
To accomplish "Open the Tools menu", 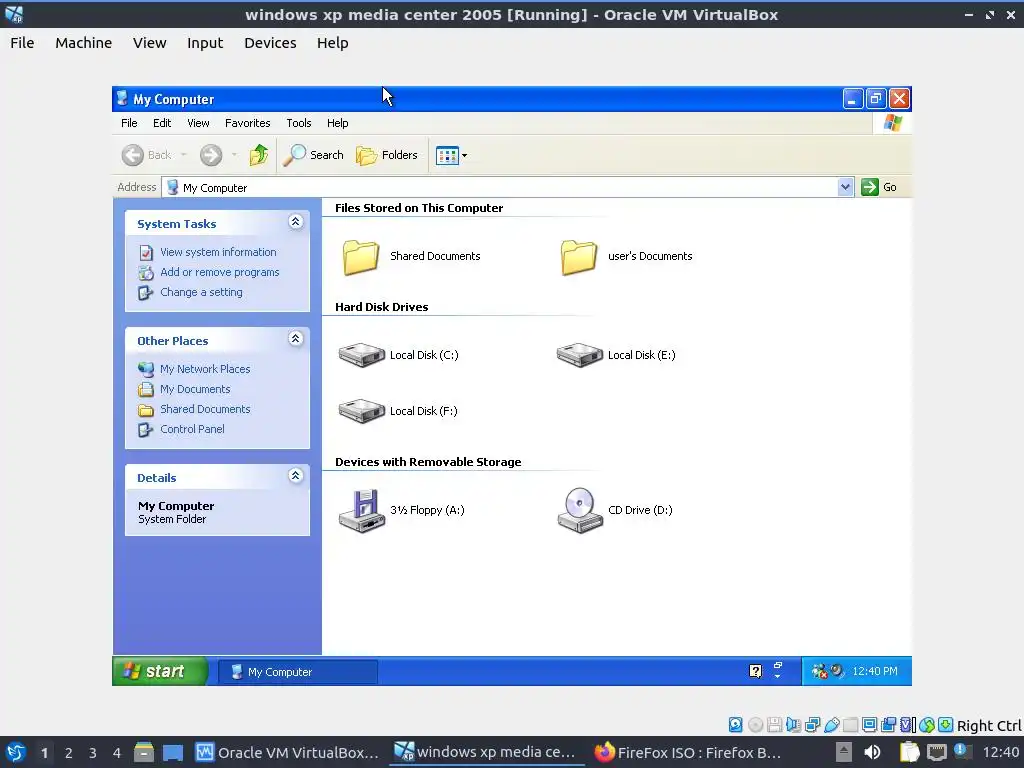I will pyautogui.click(x=298, y=123).
